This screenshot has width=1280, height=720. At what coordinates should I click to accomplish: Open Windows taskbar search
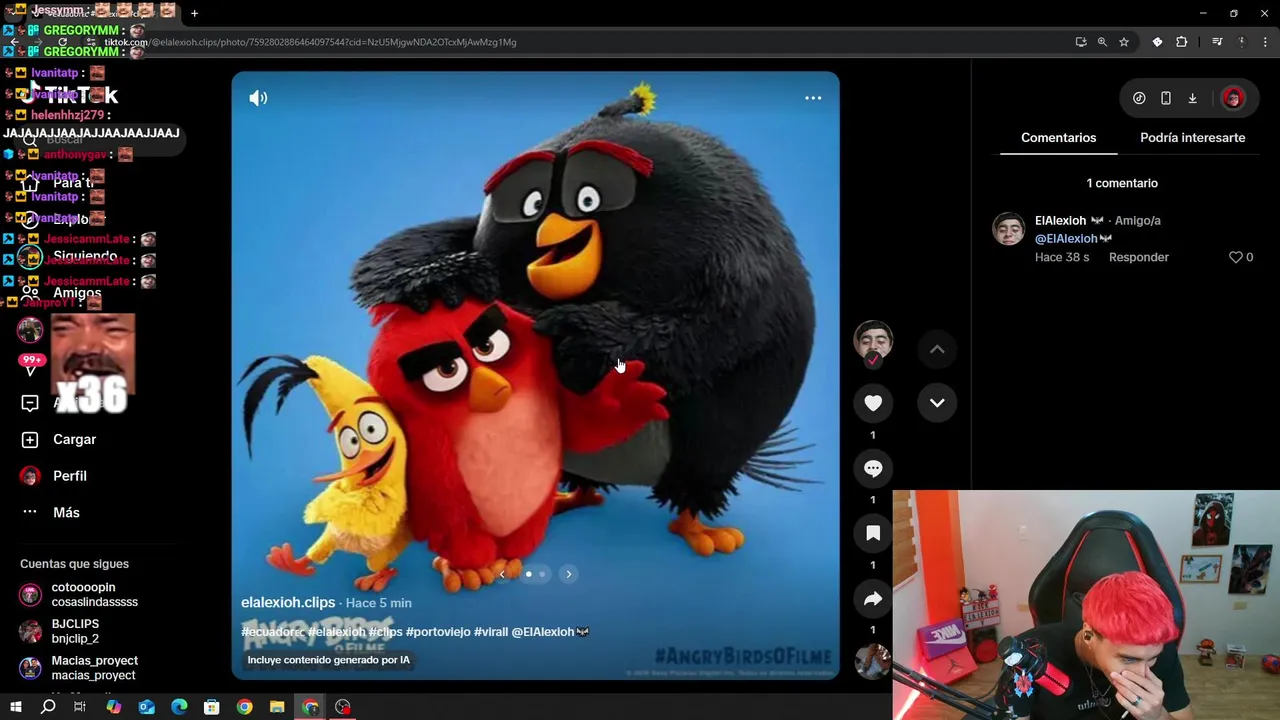pyautogui.click(x=48, y=707)
